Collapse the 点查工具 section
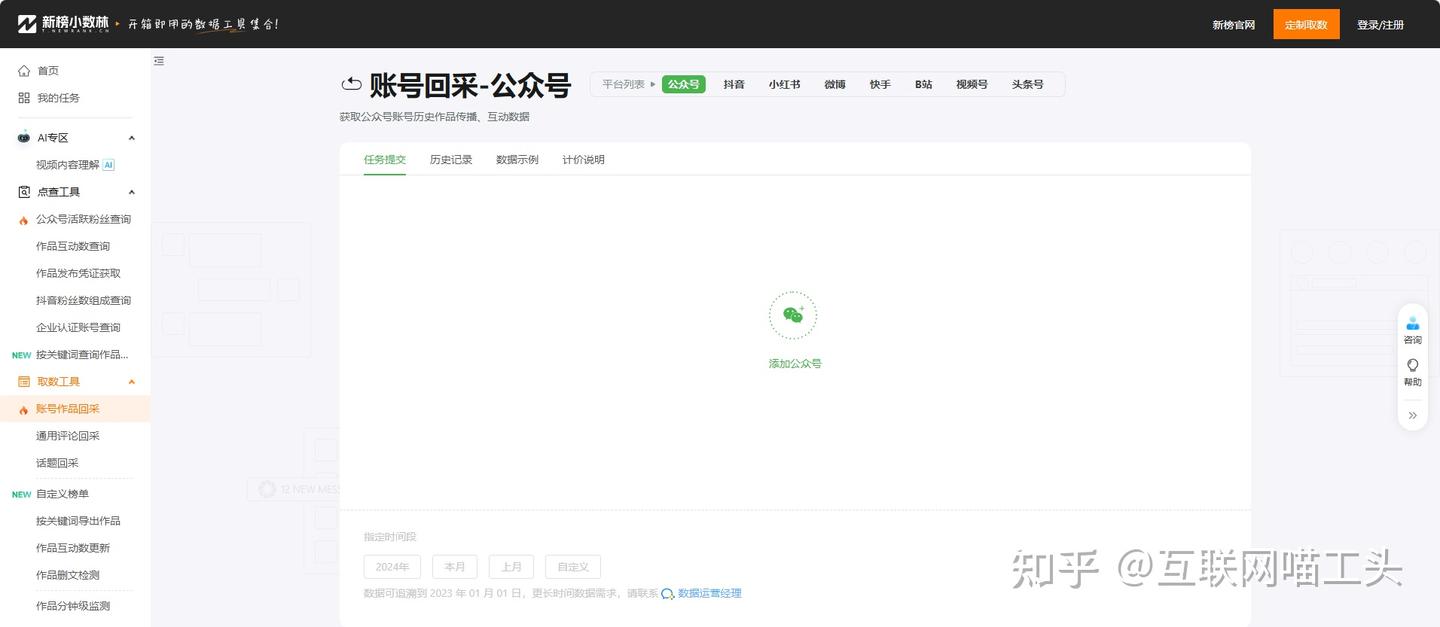 [131, 192]
